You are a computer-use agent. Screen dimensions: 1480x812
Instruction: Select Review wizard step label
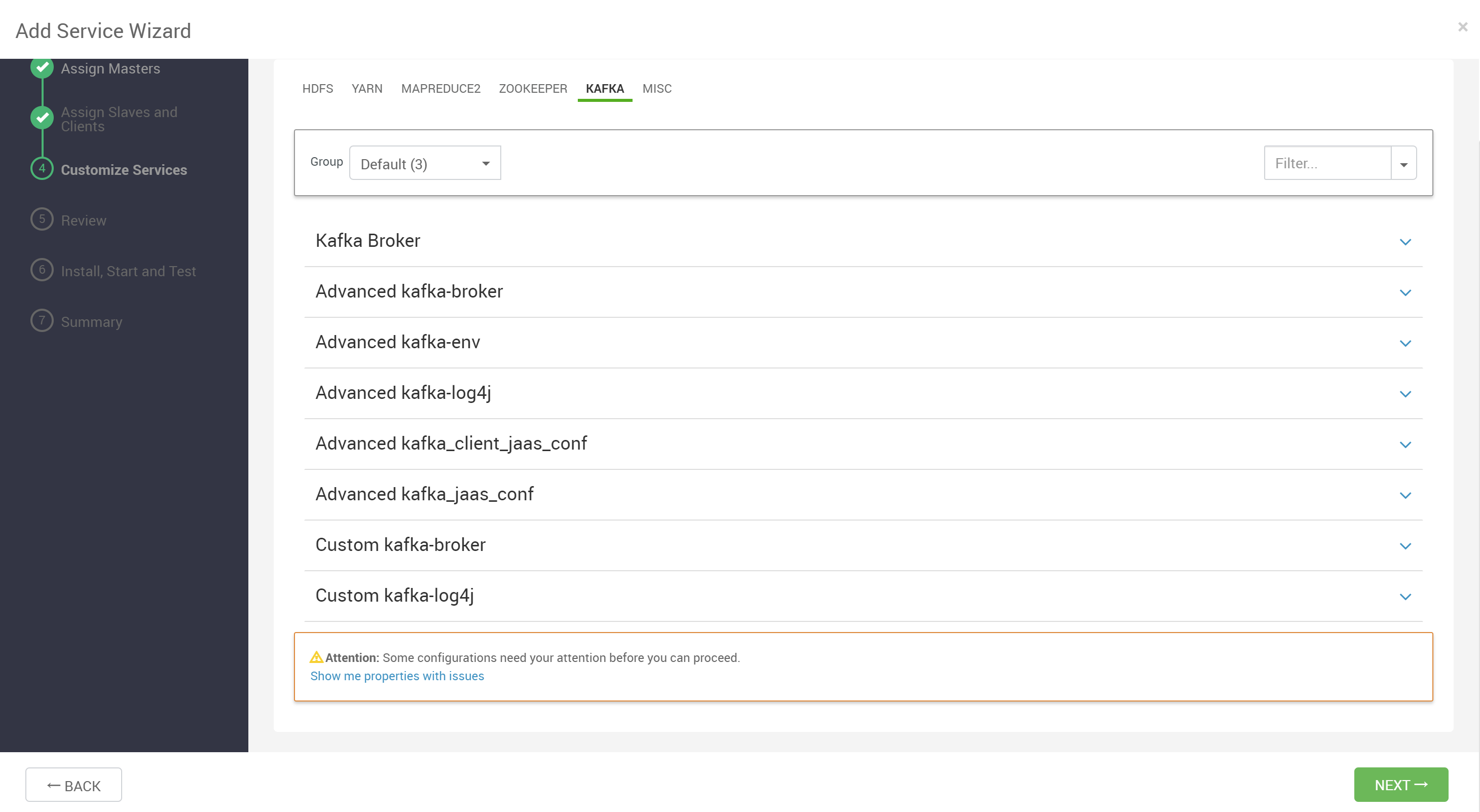pos(83,220)
